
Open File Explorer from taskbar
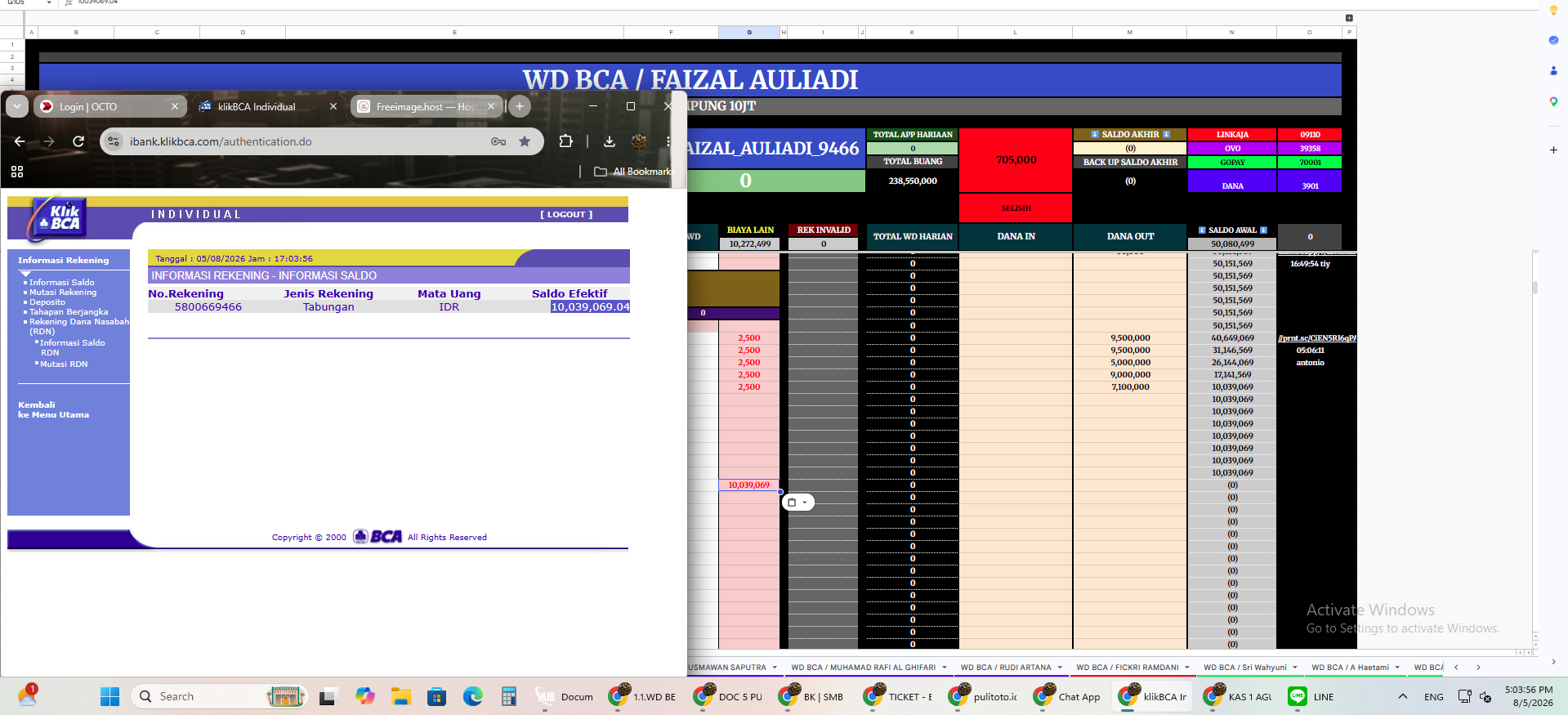pyautogui.click(x=400, y=696)
